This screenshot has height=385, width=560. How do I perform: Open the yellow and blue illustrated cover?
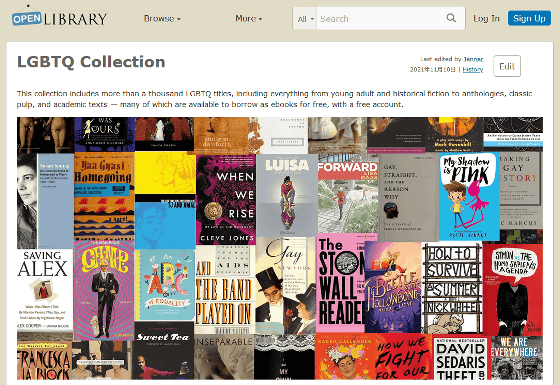click(x=165, y=200)
